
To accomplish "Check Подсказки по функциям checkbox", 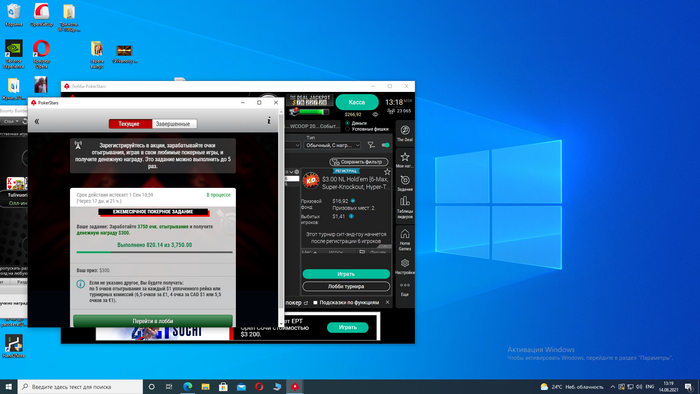I will [315, 303].
